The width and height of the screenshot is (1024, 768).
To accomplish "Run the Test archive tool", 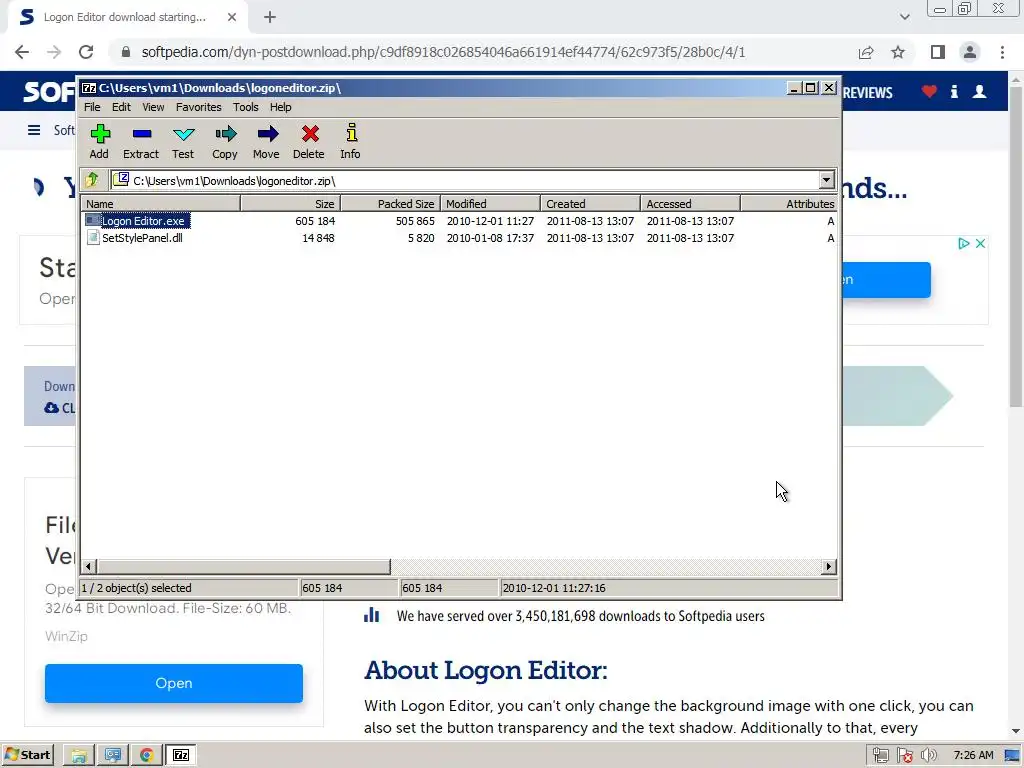I will (183, 141).
